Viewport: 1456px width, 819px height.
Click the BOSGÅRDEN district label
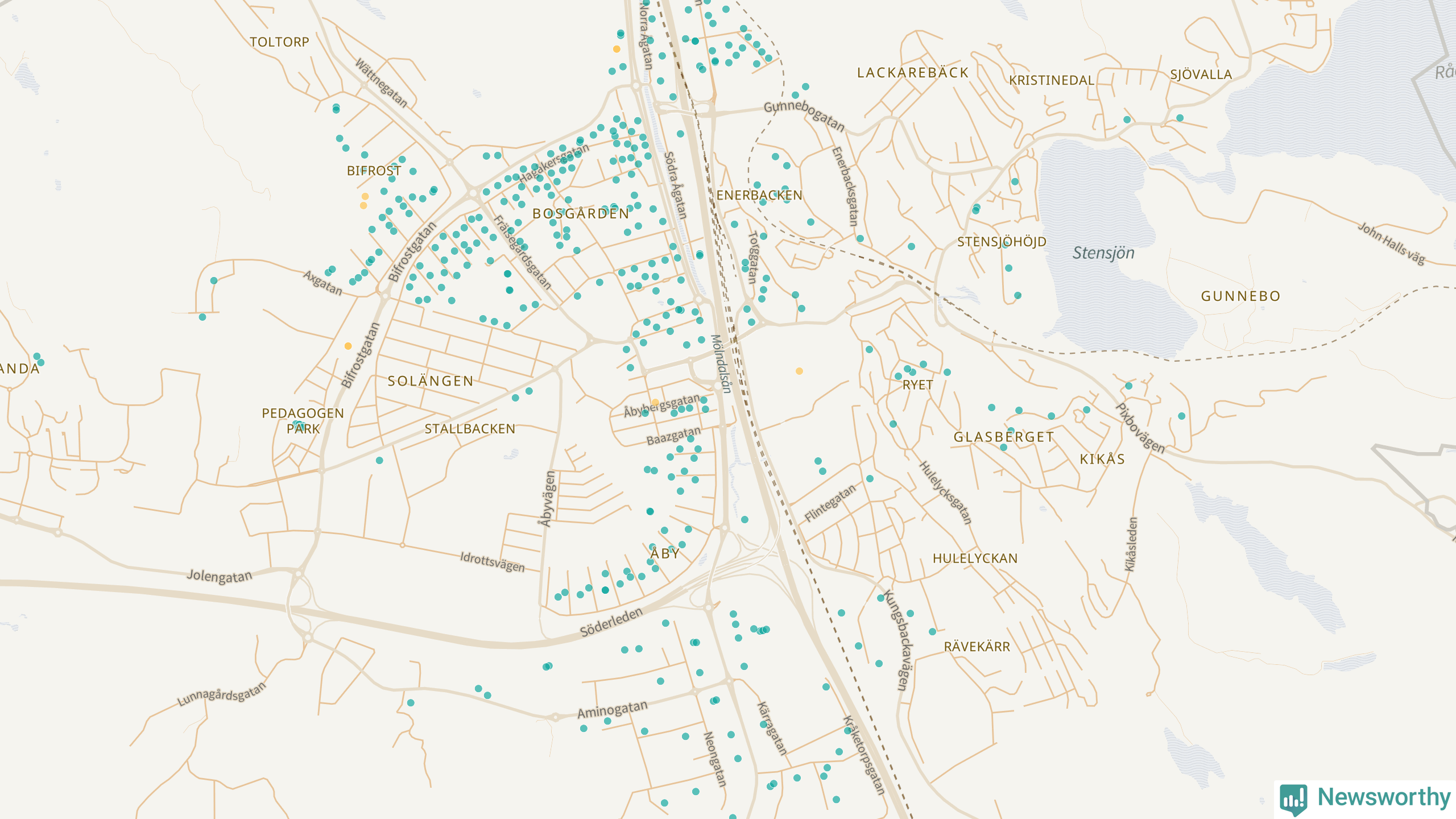pos(581,214)
